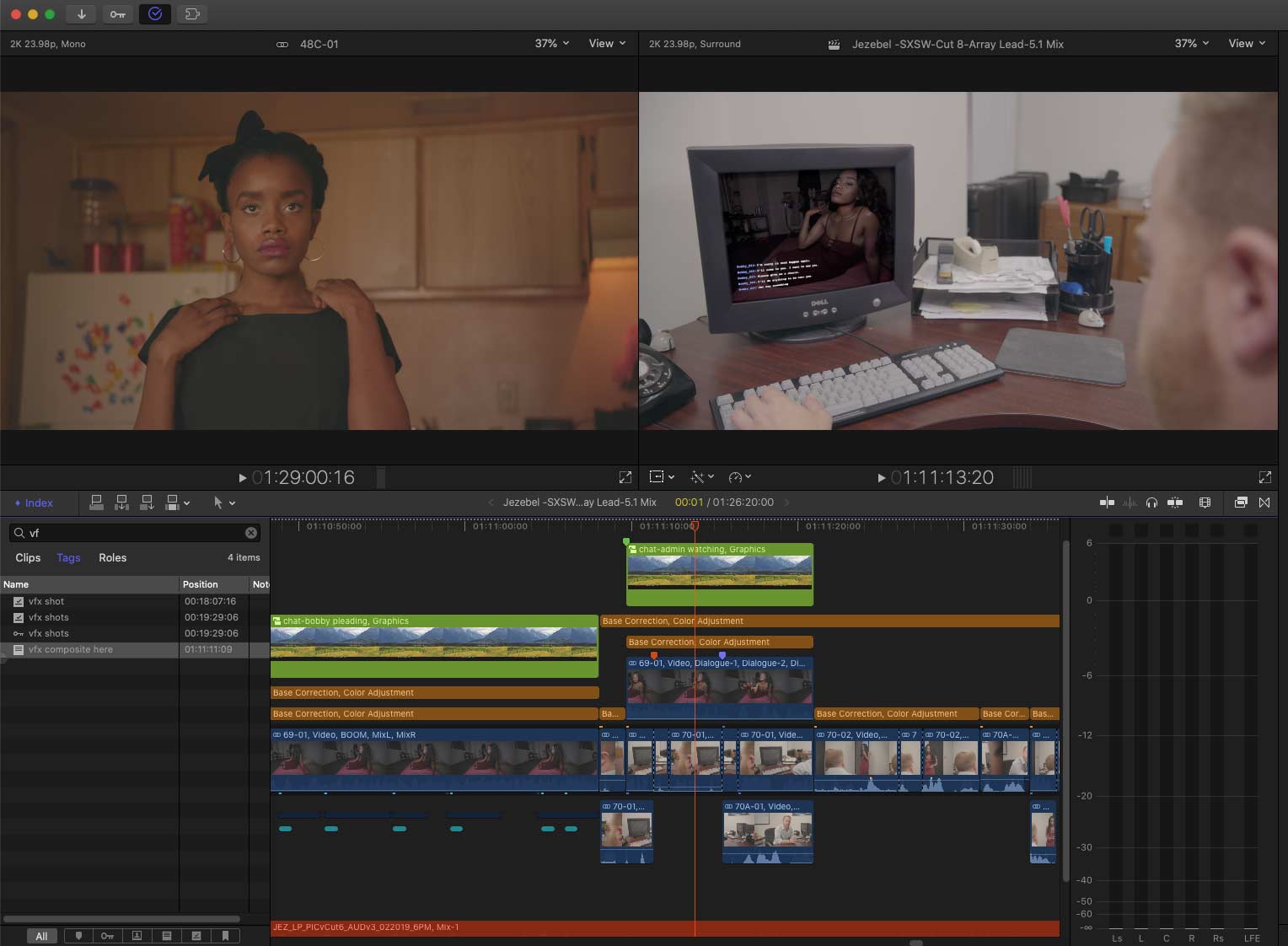The width and height of the screenshot is (1288, 946).
Task: Open right viewer View dropdown
Action: click(1247, 44)
